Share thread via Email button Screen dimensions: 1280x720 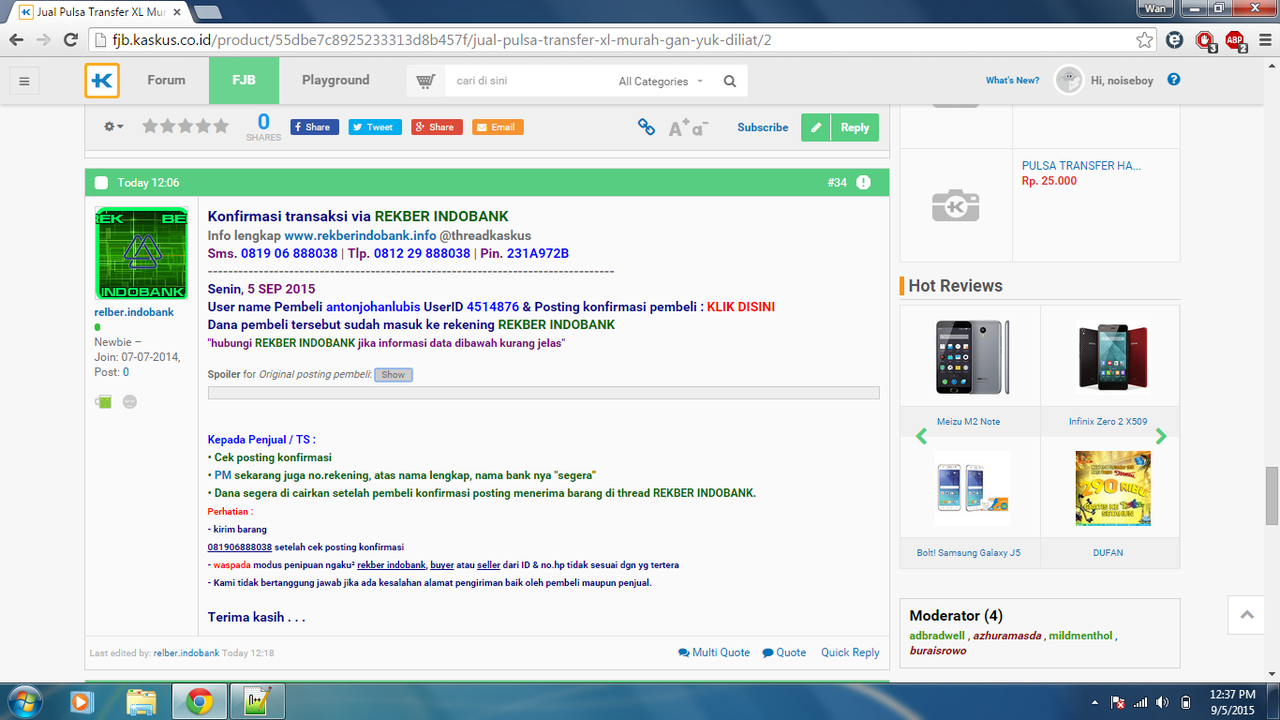498,127
